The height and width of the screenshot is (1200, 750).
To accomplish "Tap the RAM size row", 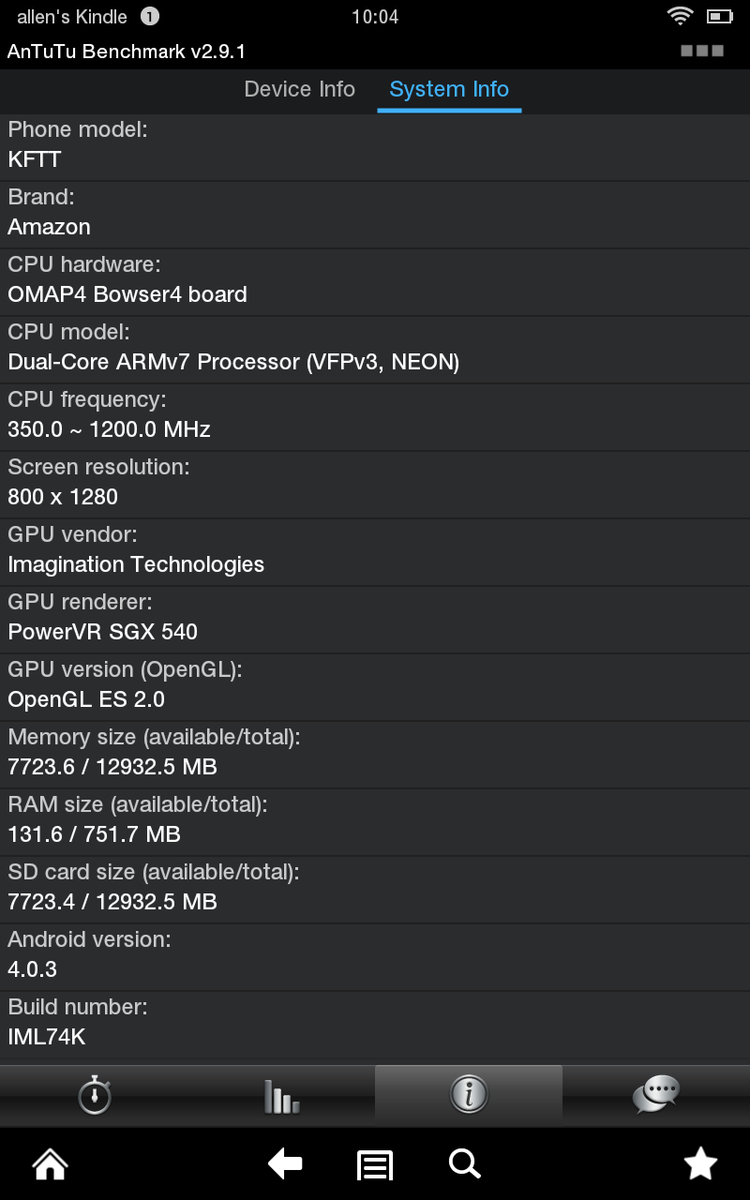I will [375, 821].
